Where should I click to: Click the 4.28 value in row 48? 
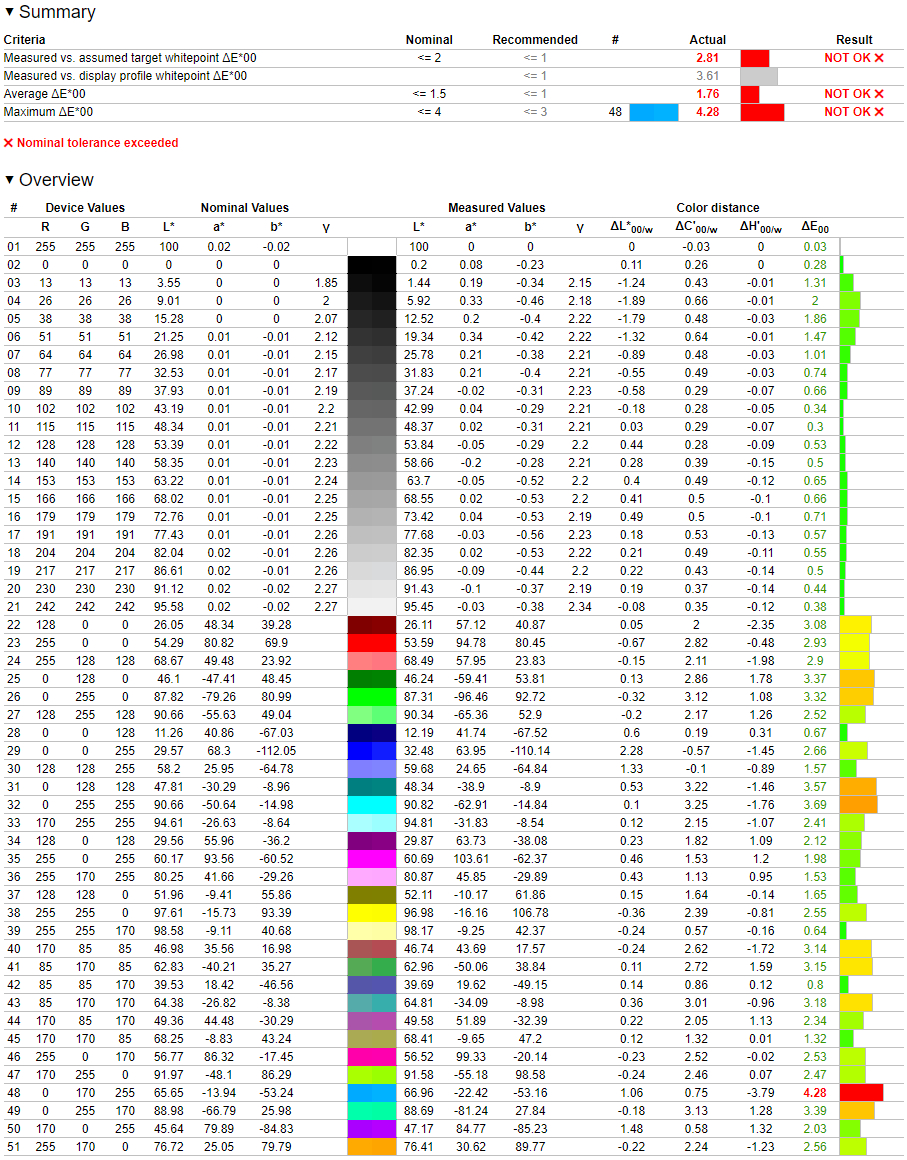click(815, 1093)
